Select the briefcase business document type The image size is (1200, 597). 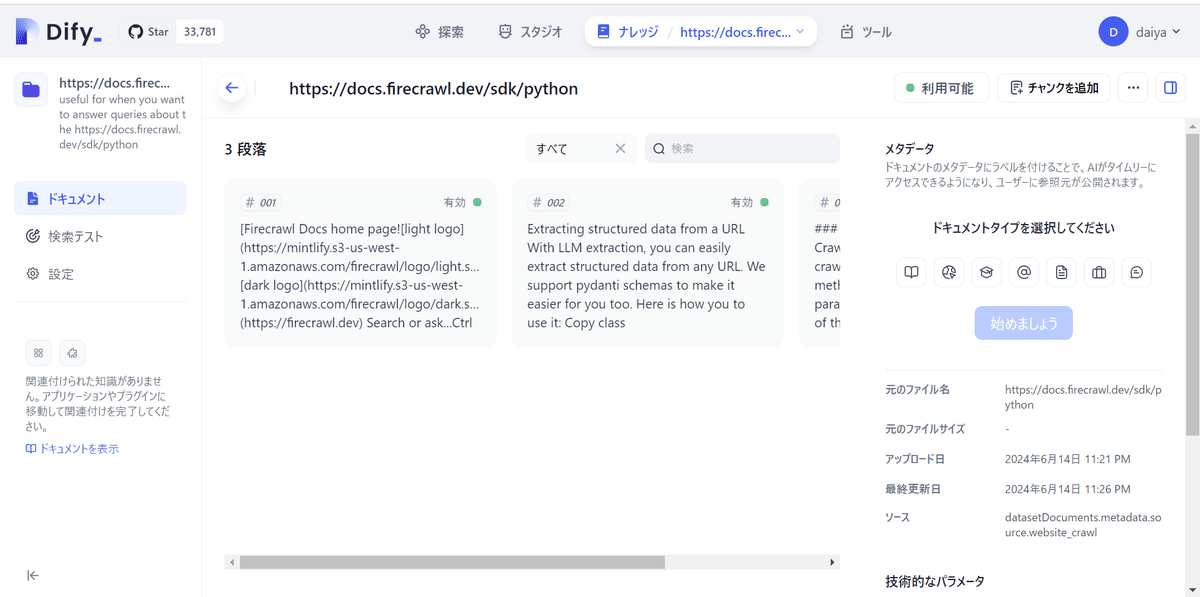coord(1099,272)
